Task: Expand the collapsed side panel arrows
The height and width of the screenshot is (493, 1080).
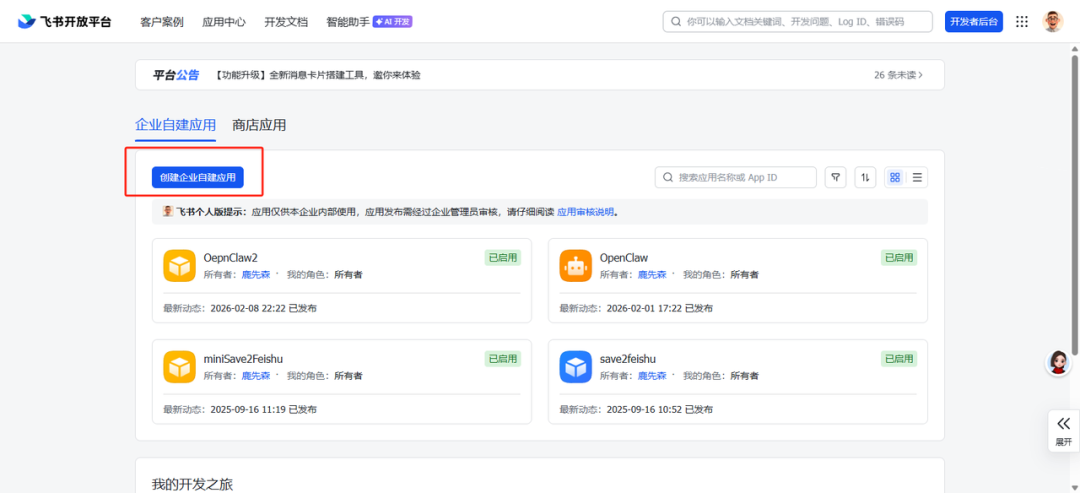Action: 1063,430
